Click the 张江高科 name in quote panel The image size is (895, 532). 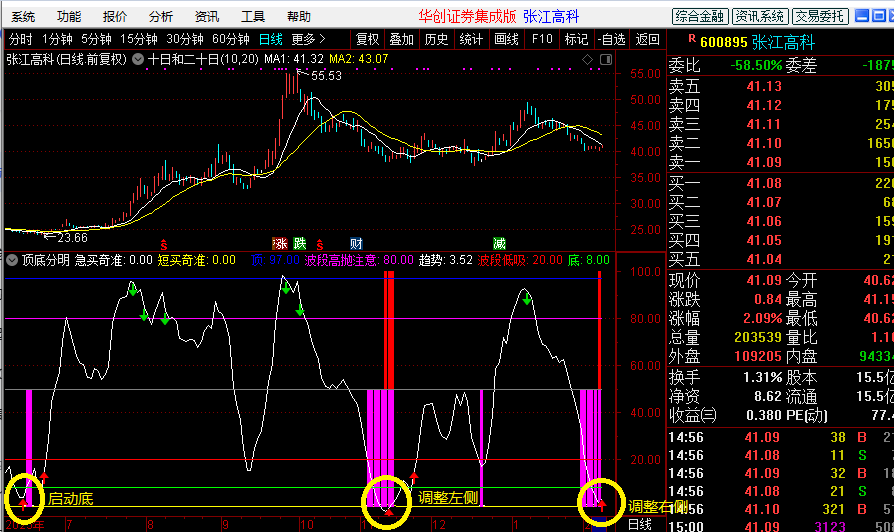[x=783, y=43]
